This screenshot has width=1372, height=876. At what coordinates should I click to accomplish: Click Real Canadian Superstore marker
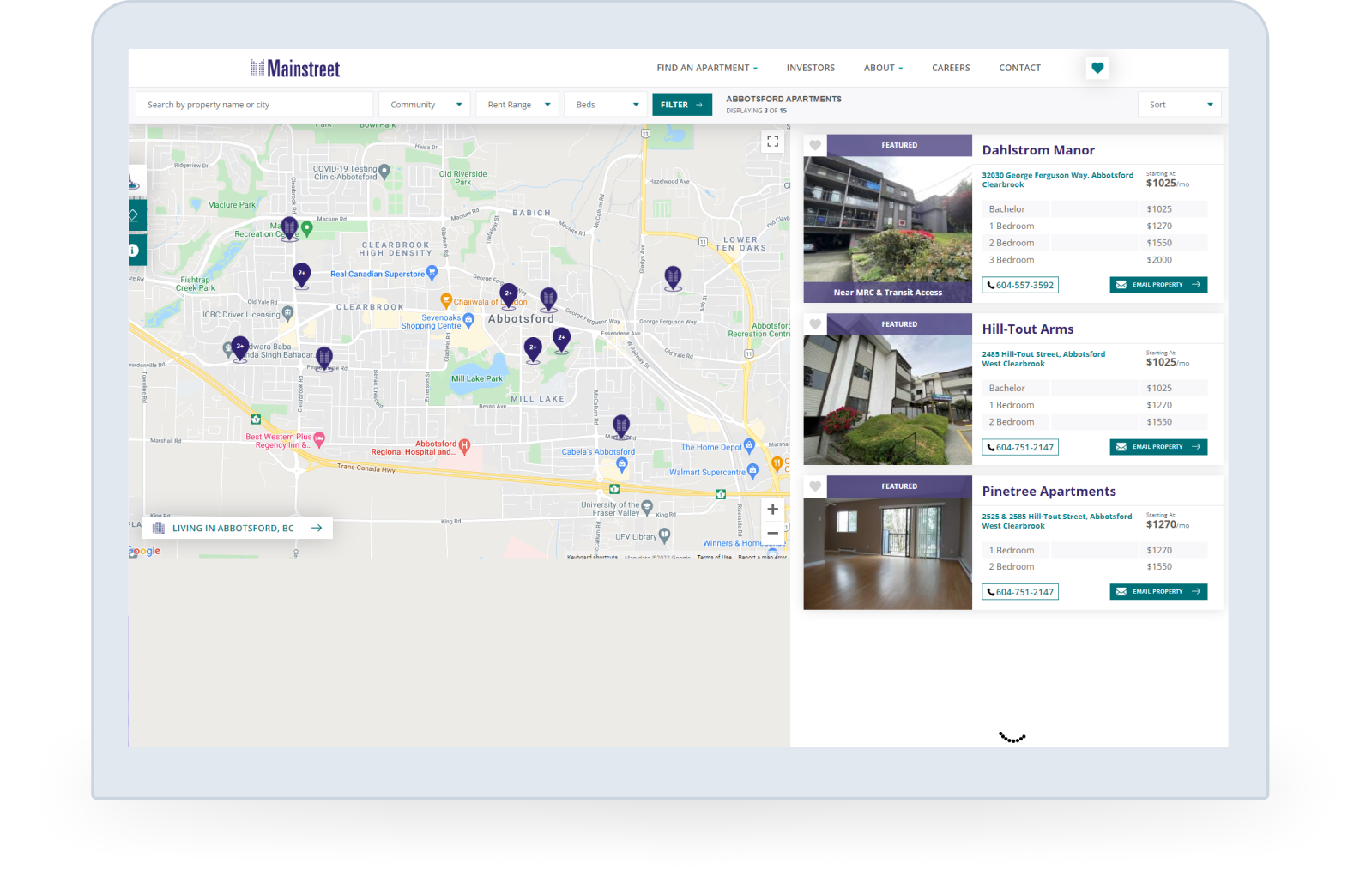432,273
